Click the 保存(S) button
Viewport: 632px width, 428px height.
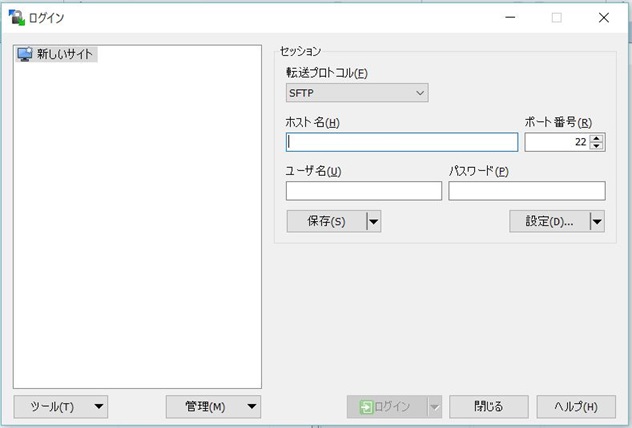[x=326, y=221]
